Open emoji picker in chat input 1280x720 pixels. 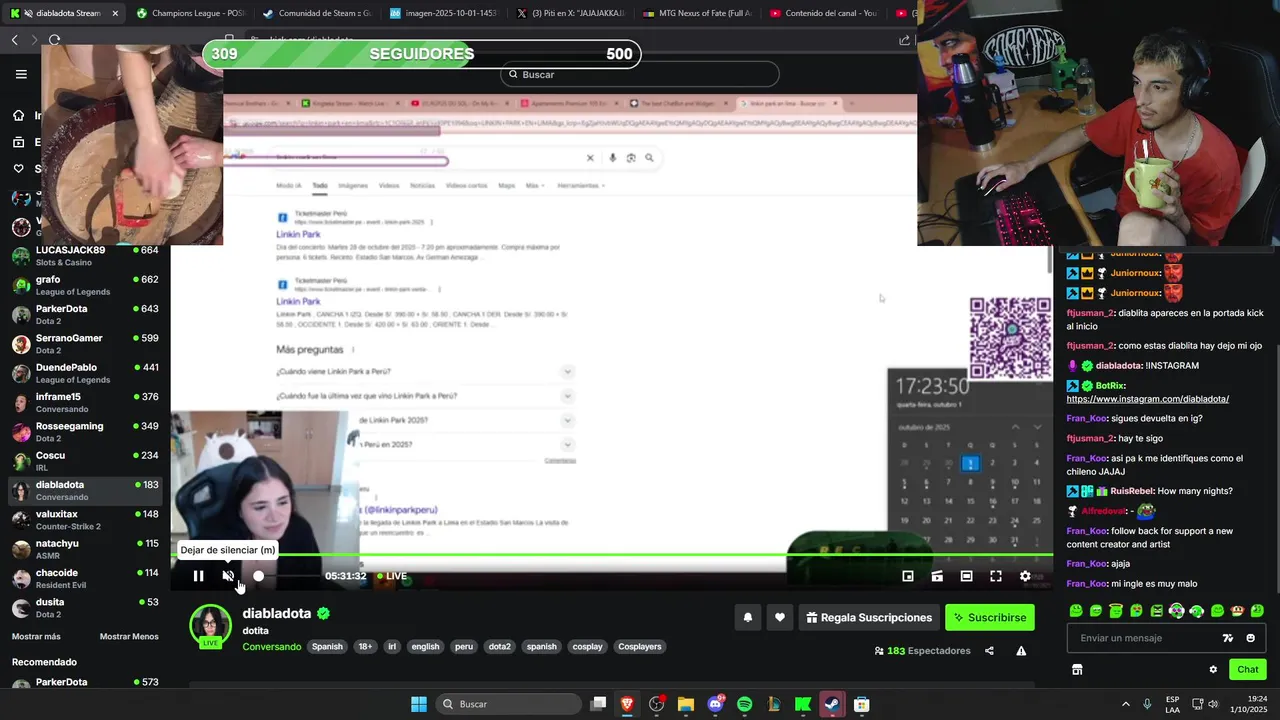(x=1250, y=638)
